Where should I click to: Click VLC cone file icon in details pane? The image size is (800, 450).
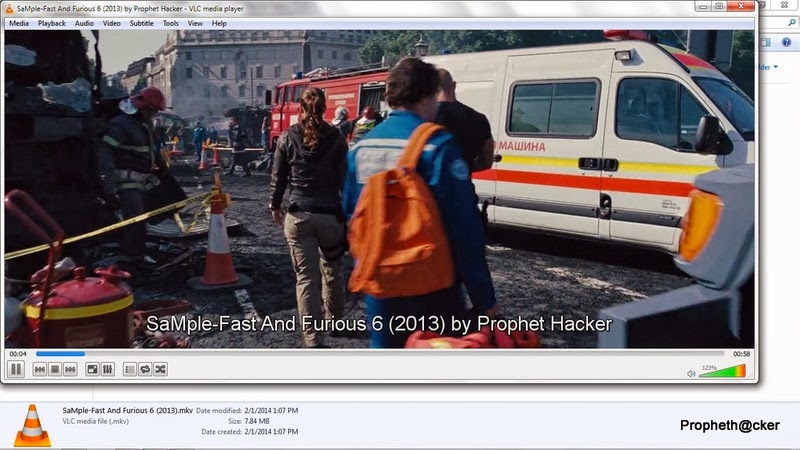[32, 425]
